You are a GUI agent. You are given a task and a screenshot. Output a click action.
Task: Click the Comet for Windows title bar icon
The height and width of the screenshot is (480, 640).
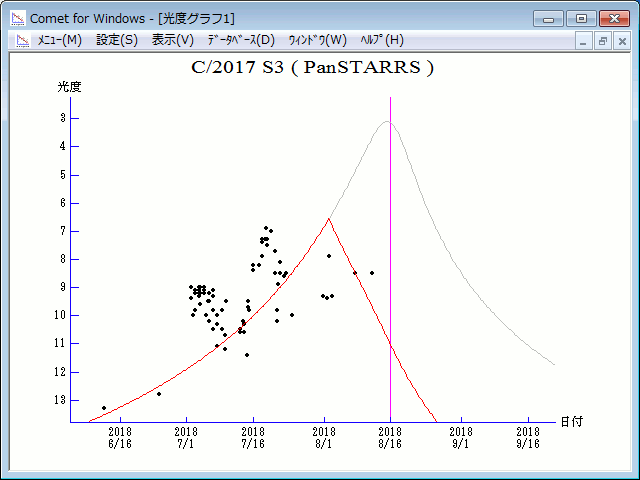click(18, 18)
